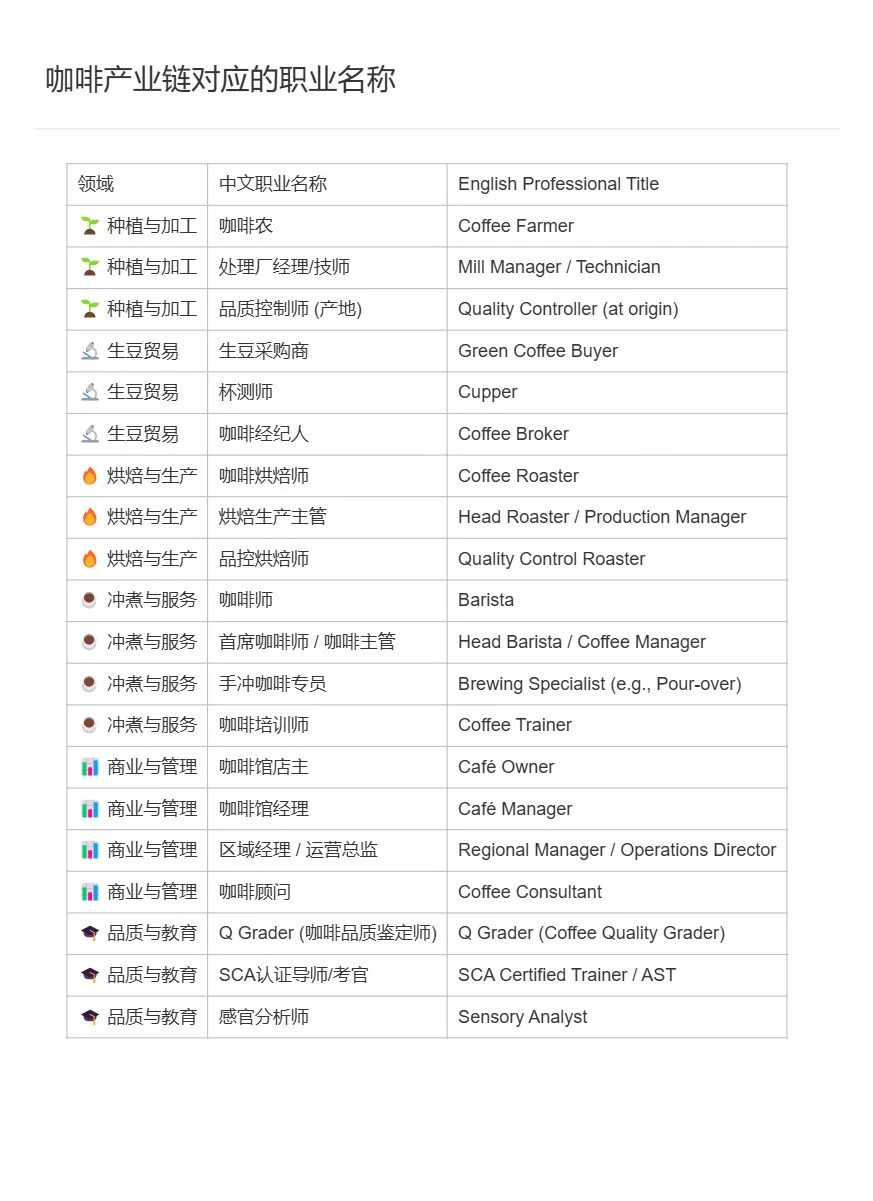This screenshot has height=1201, width=873.
Task: Select the Q Grader (Coffee Quality Grader) cell
Action: tap(617, 933)
